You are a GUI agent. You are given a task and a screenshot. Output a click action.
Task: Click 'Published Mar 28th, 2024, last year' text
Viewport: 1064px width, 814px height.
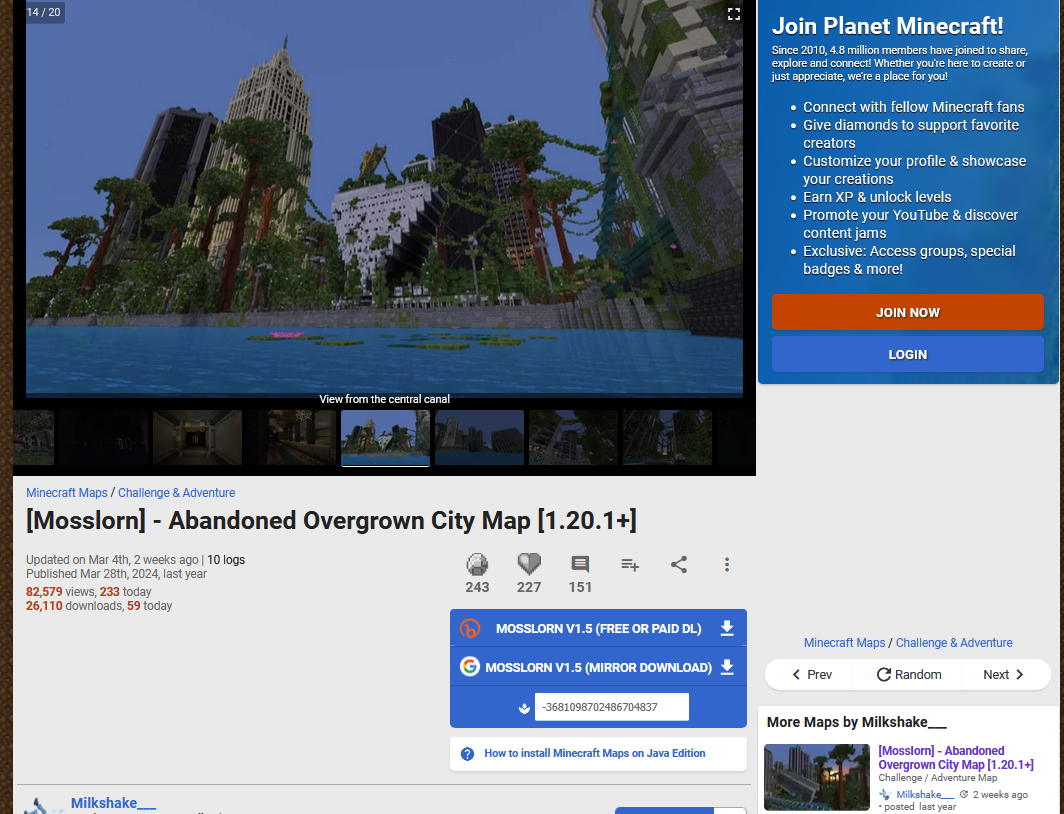(x=116, y=574)
